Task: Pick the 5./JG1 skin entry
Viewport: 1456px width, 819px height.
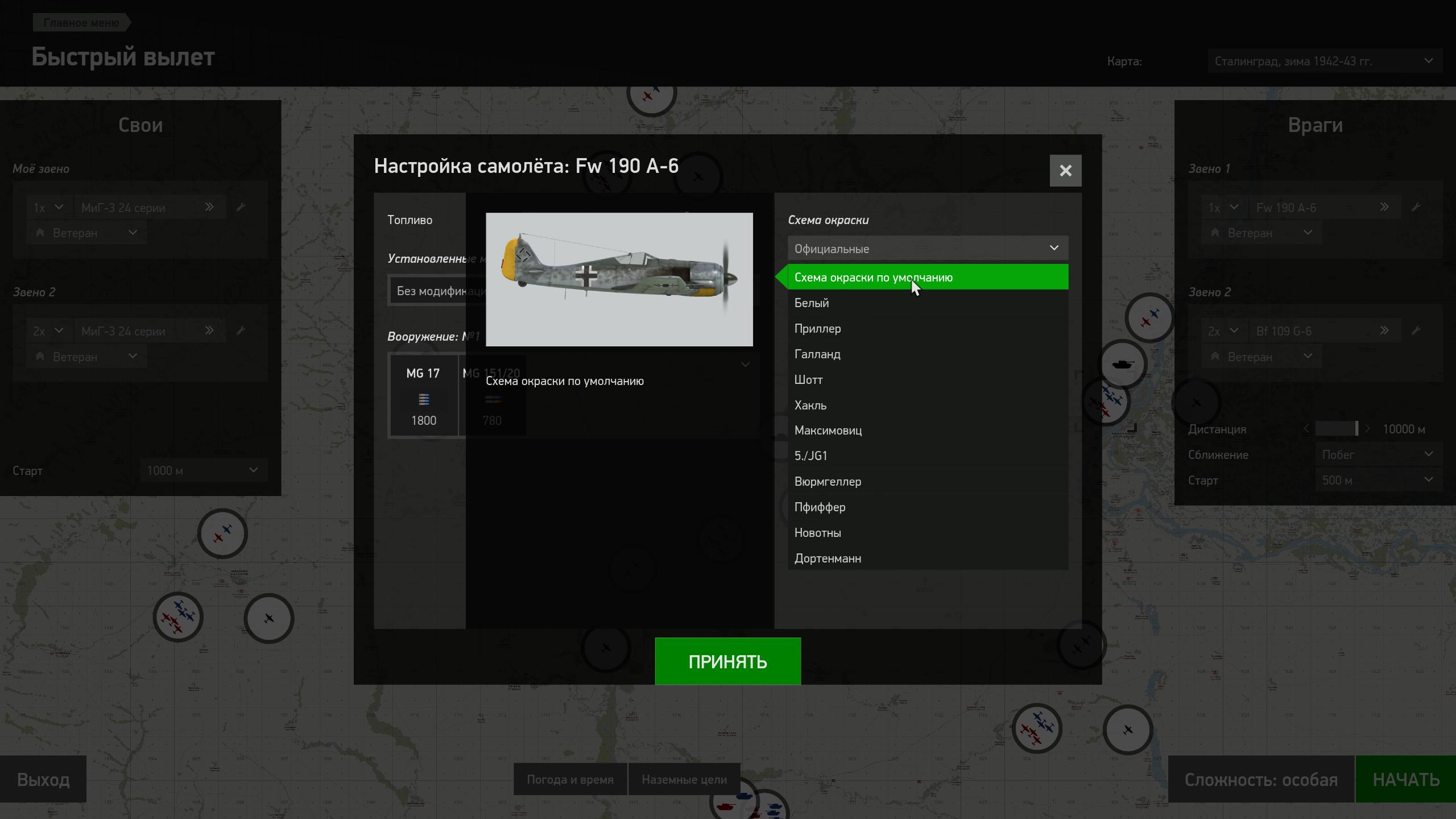Action: 928,456
